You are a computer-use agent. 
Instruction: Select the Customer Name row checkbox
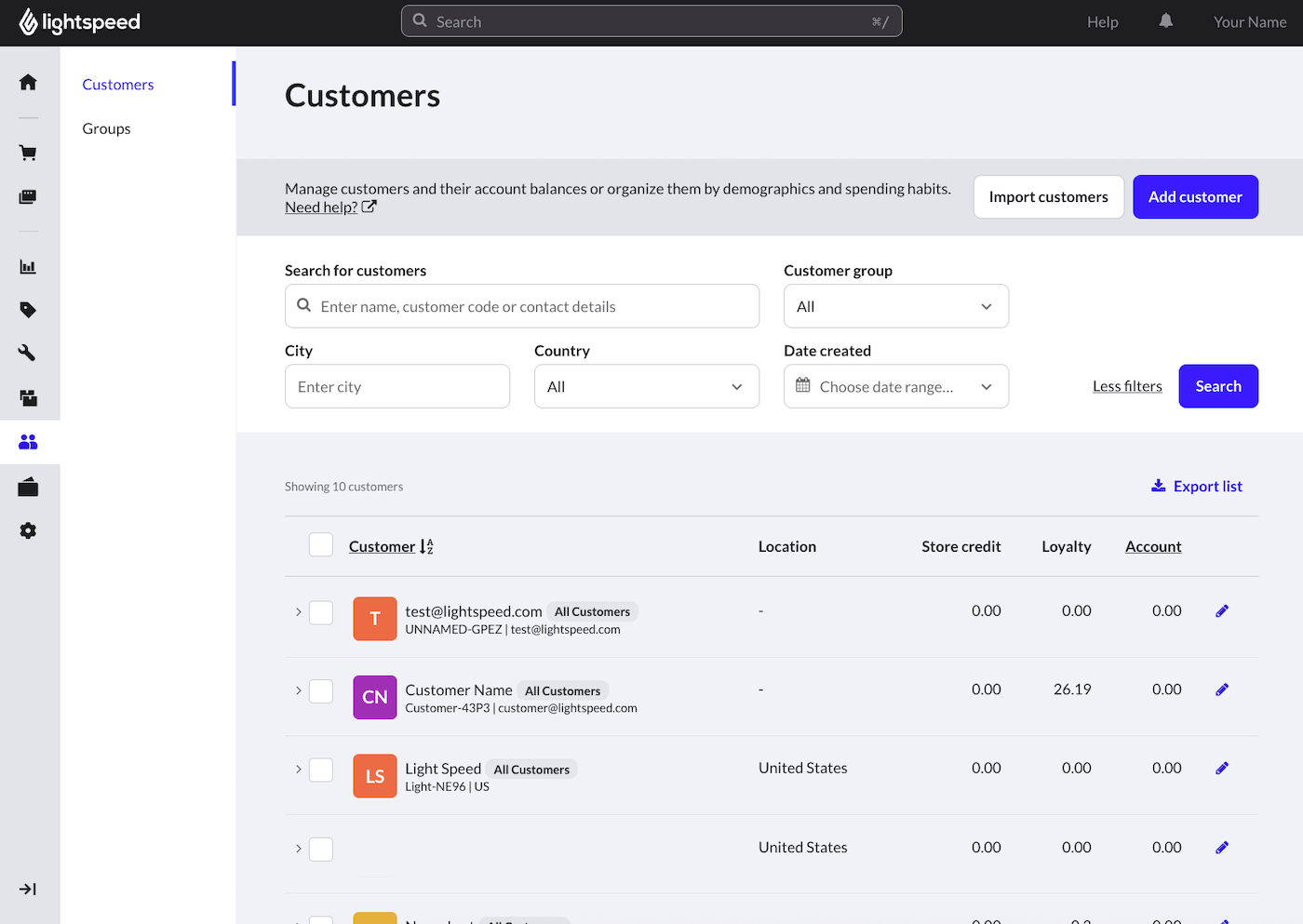pyautogui.click(x=321, y=691)
